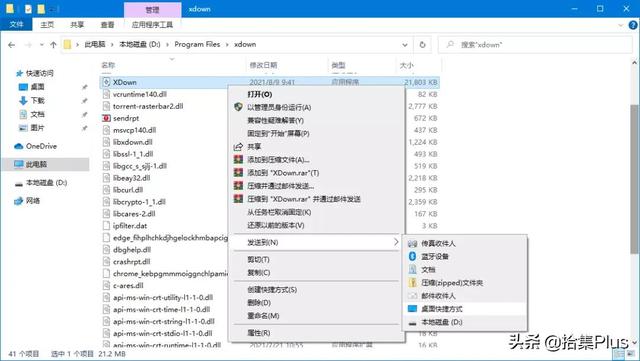Select torrent-rasterbar2.dll file

[148, 106]
